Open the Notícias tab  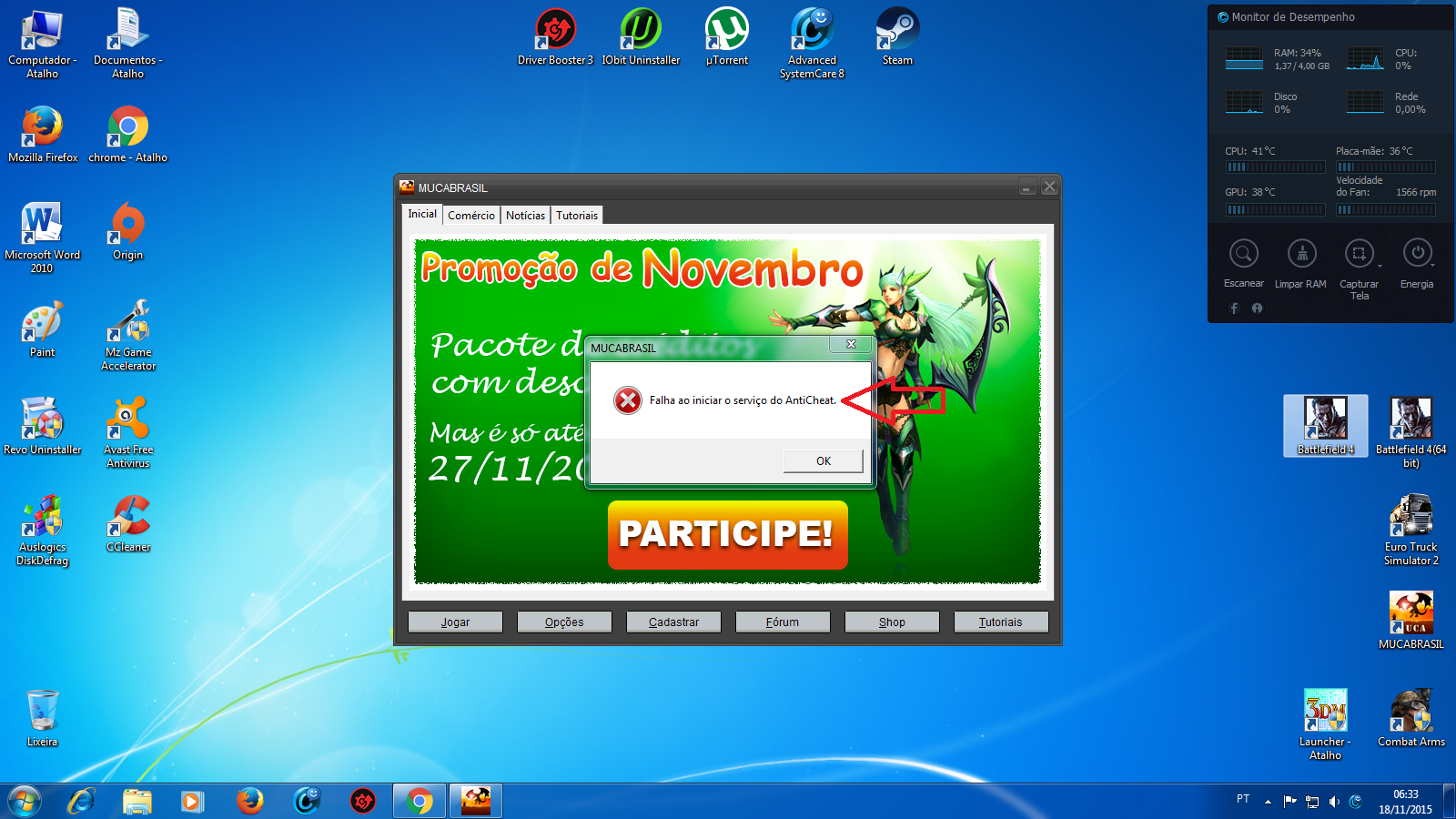click(x=525, y=216)
